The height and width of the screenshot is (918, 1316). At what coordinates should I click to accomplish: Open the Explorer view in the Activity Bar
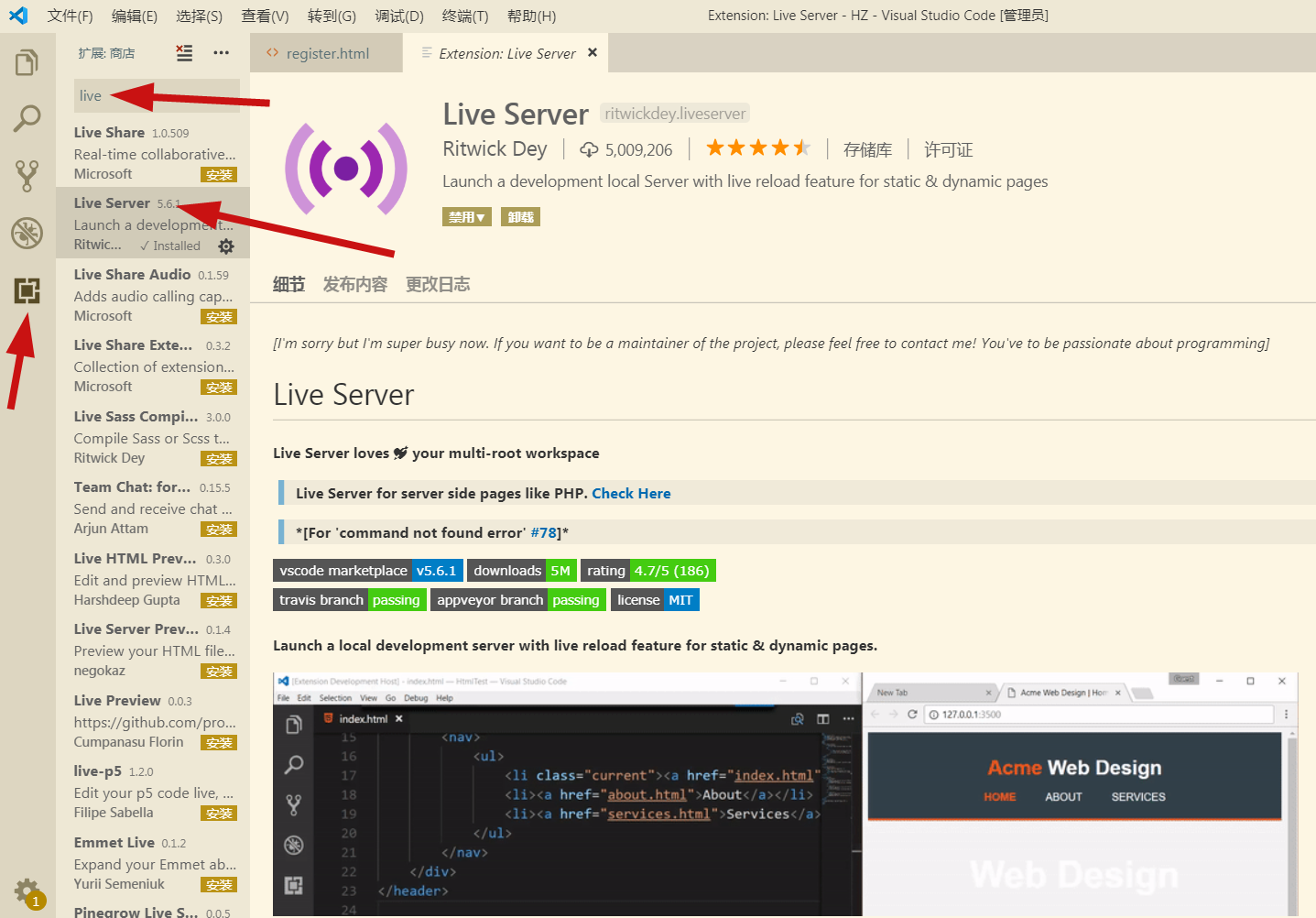[27, 61]
